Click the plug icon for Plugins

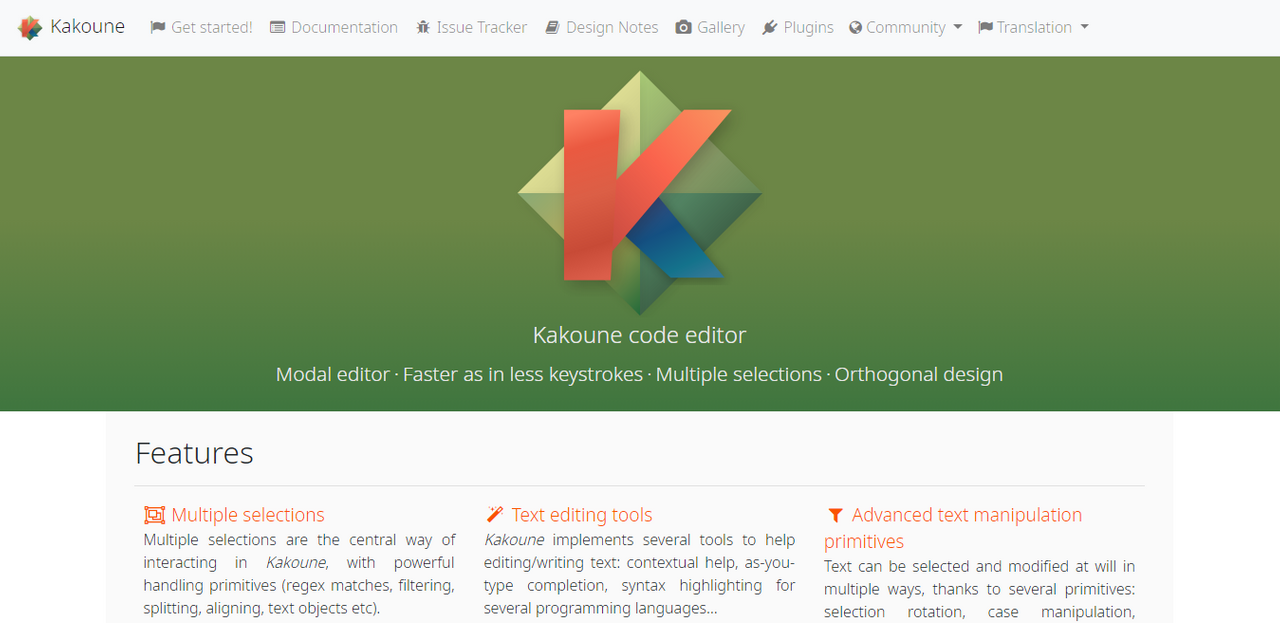click(x=770, y=28)
